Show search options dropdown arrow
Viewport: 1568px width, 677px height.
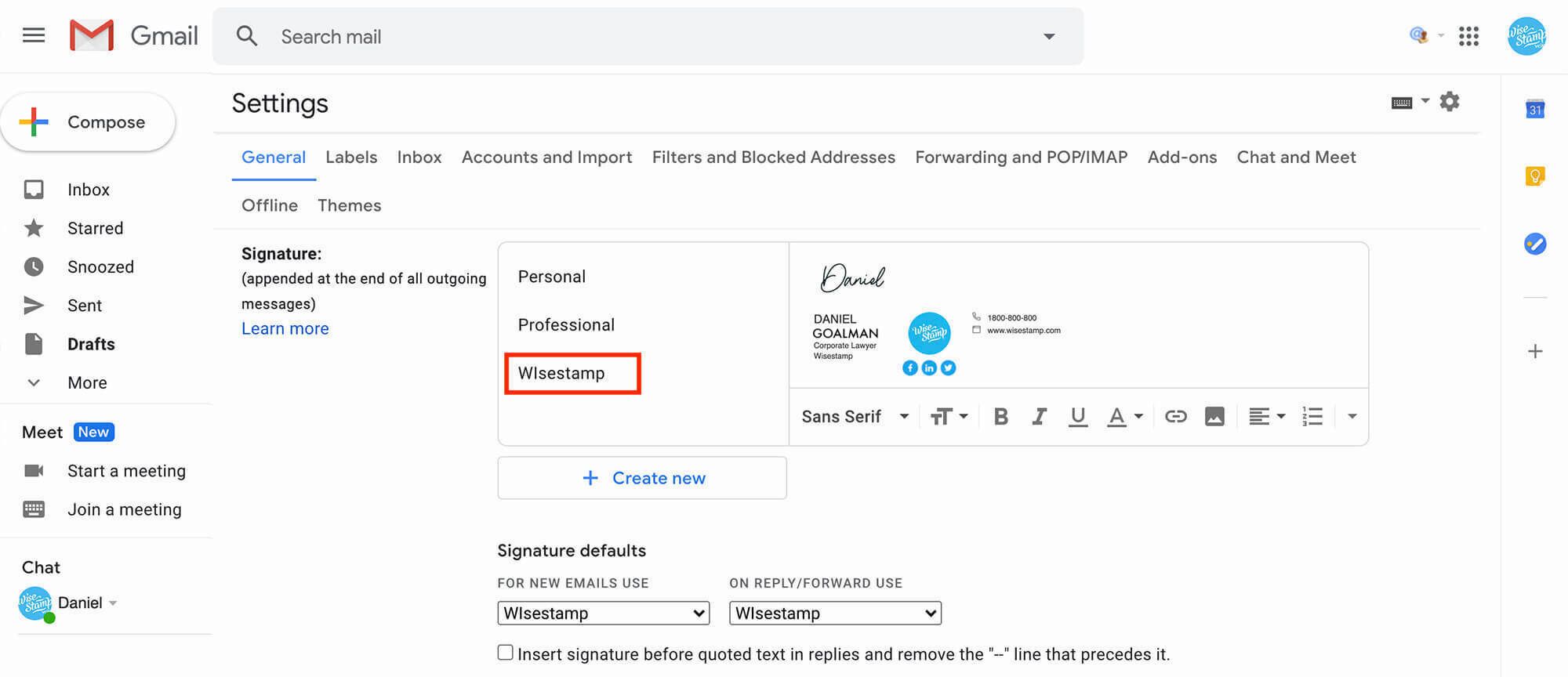coord(1049,36)
